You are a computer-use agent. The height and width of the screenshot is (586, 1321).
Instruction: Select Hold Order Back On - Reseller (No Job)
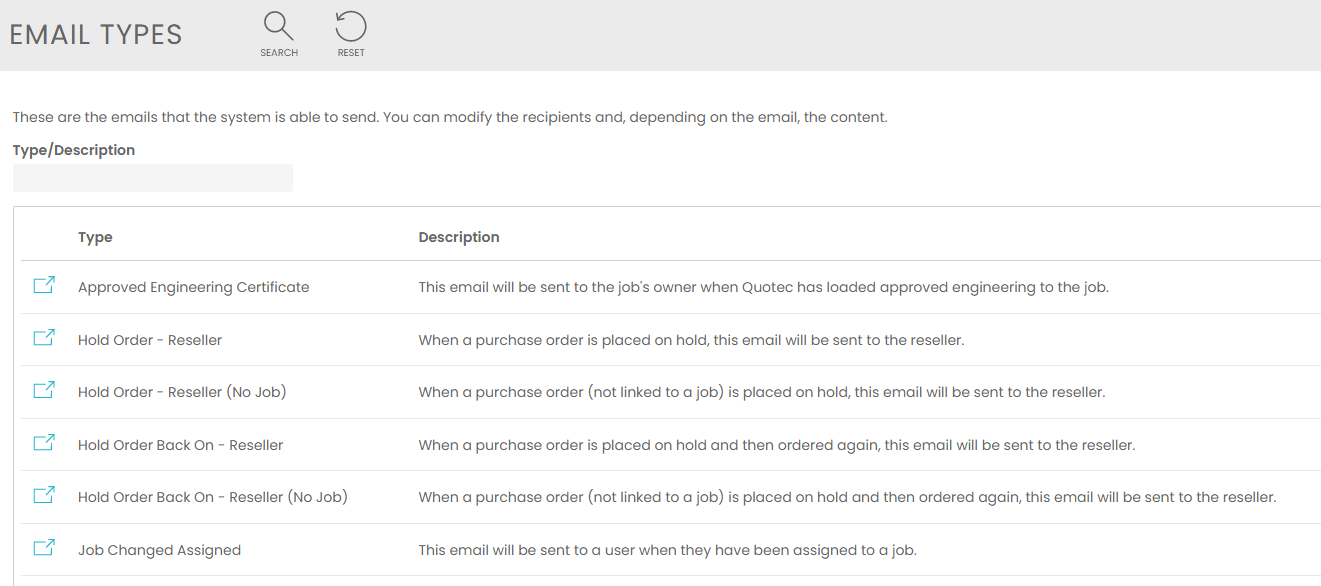click(x=212, y=497)
